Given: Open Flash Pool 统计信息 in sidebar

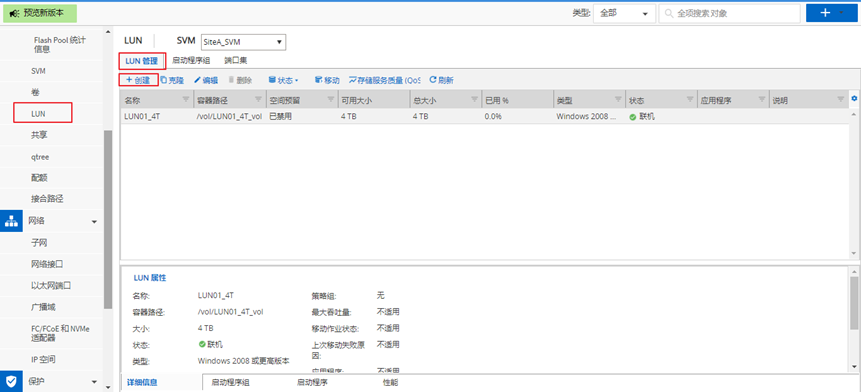Looking at the screenshot, I should (59, 44).
